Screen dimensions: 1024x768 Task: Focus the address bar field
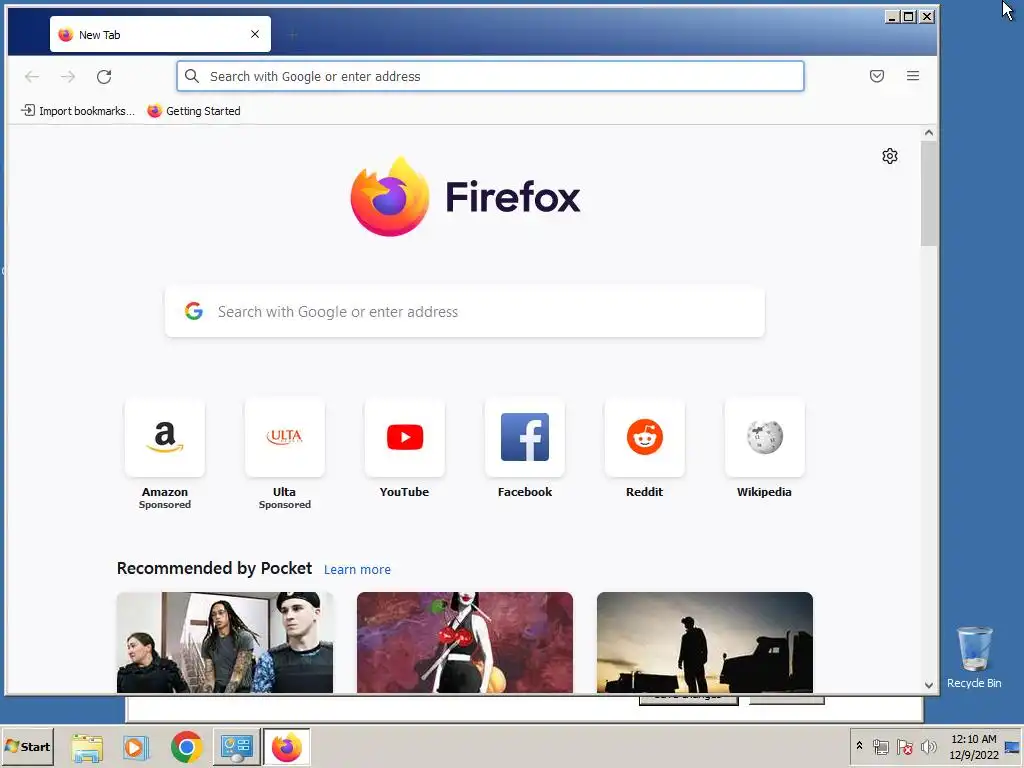[490, 76]
